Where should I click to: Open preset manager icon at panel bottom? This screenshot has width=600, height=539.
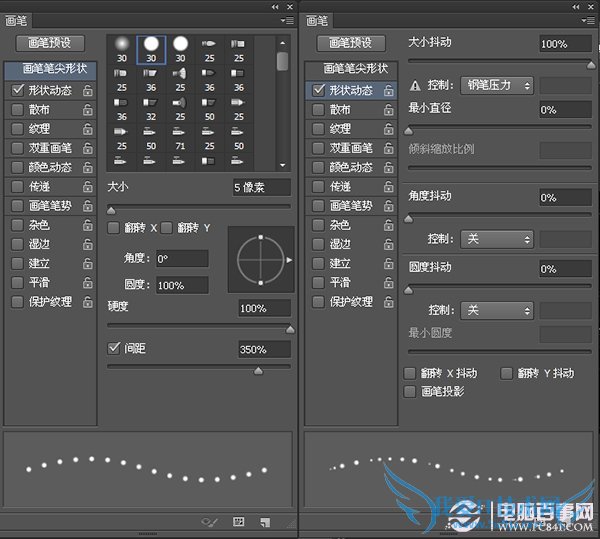coord(238,522)
